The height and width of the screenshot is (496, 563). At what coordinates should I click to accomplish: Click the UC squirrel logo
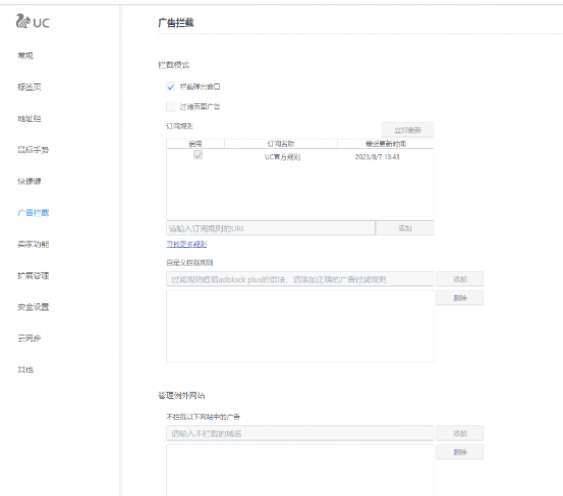coord(32,21)
